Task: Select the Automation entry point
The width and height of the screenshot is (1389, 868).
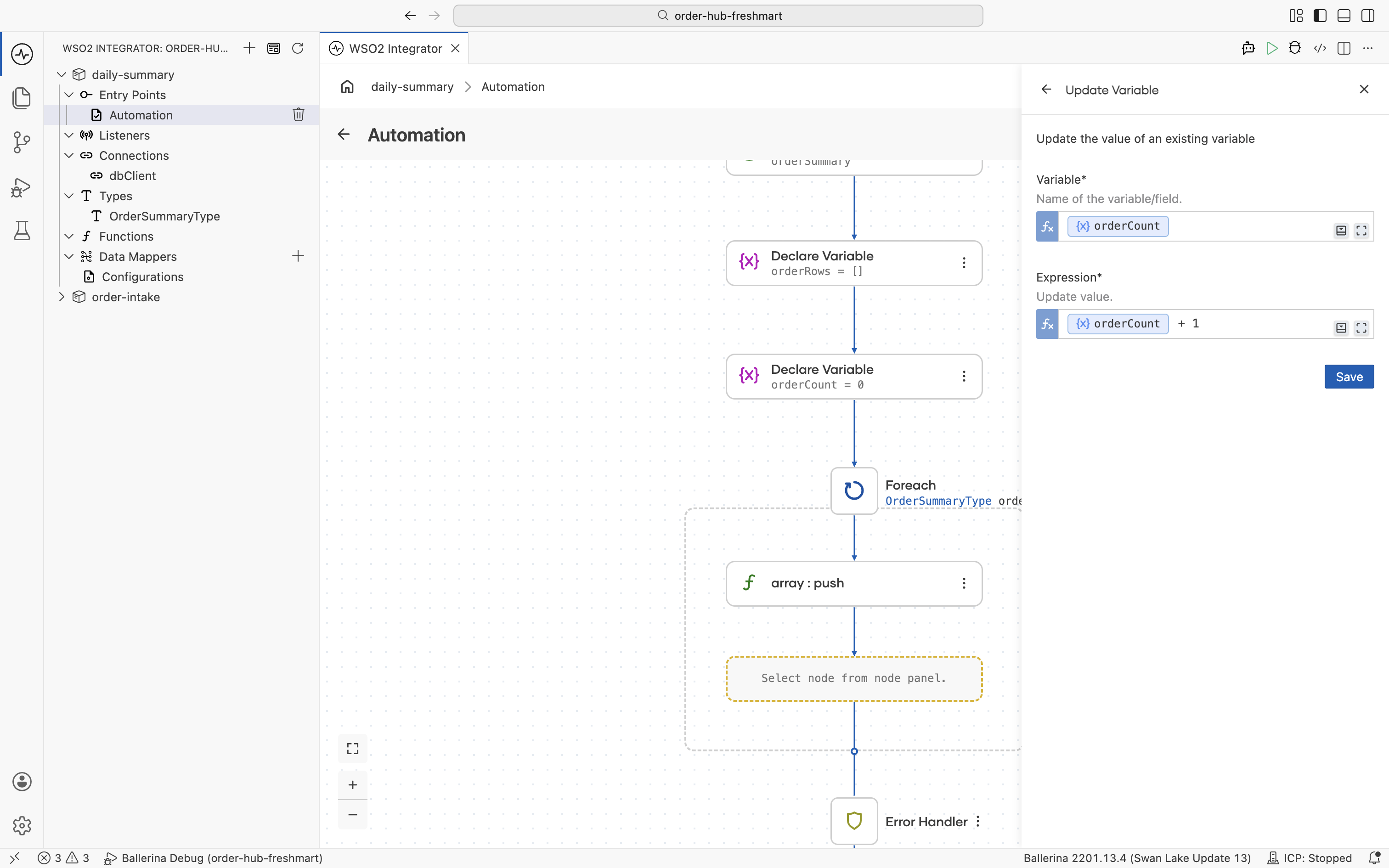Action: pyautogui.click(x=181, y=115)
